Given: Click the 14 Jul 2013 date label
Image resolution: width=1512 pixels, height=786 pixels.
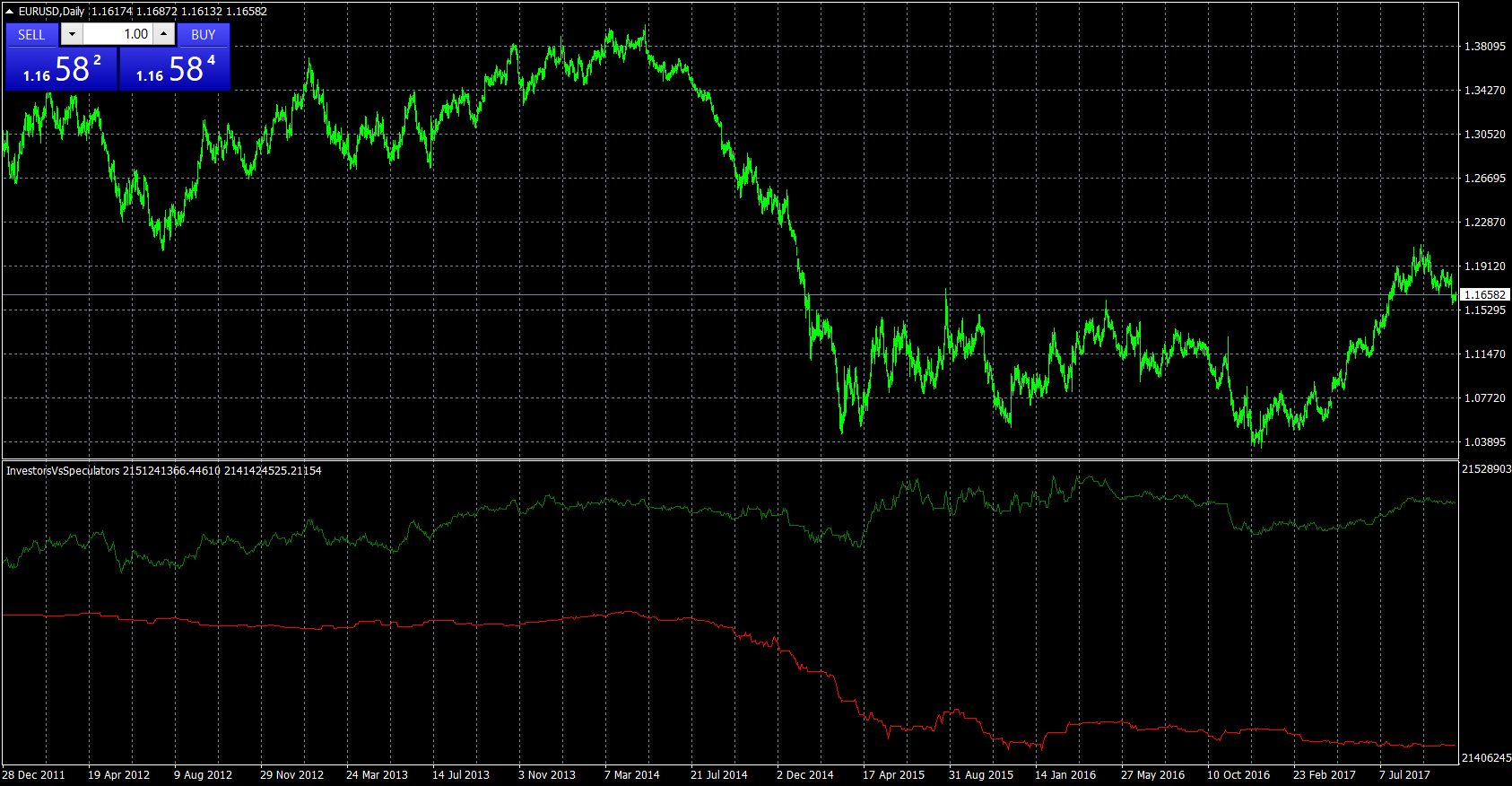Looking at the screenshot, I should [x=461, y=774].
